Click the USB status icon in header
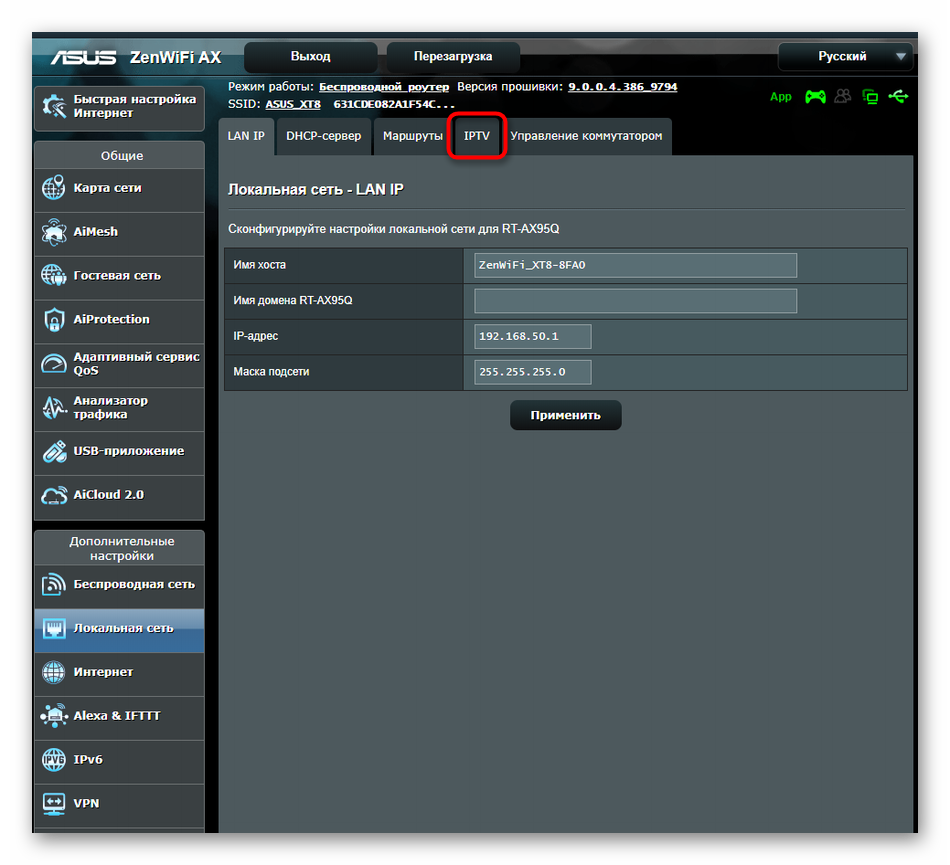 [899, 97]
